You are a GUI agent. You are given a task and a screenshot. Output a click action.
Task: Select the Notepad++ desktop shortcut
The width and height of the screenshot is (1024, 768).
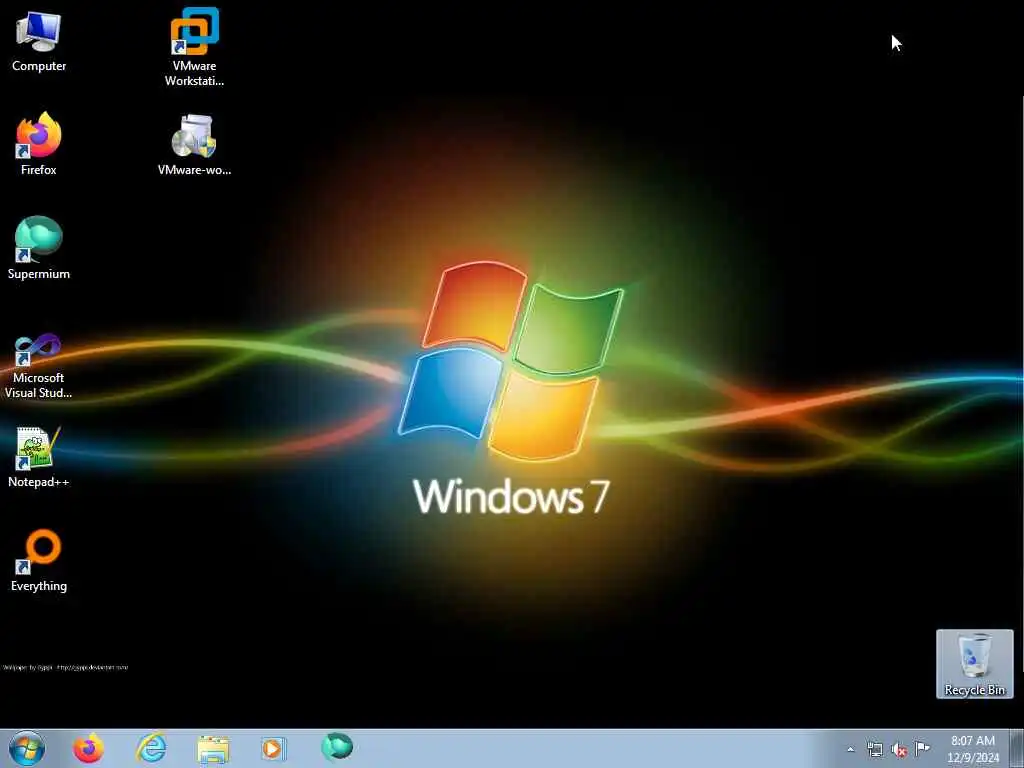click(x=39, y=457)
